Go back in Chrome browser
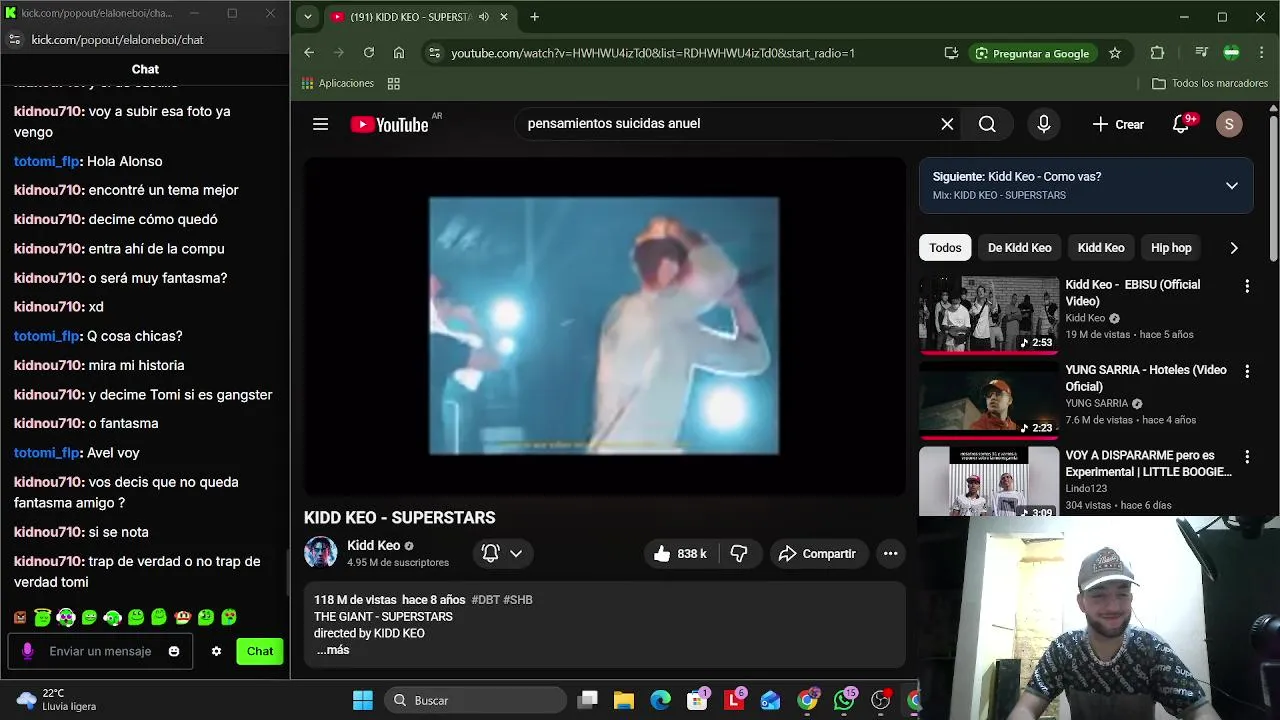1280x720 pixels. point(308,53)
